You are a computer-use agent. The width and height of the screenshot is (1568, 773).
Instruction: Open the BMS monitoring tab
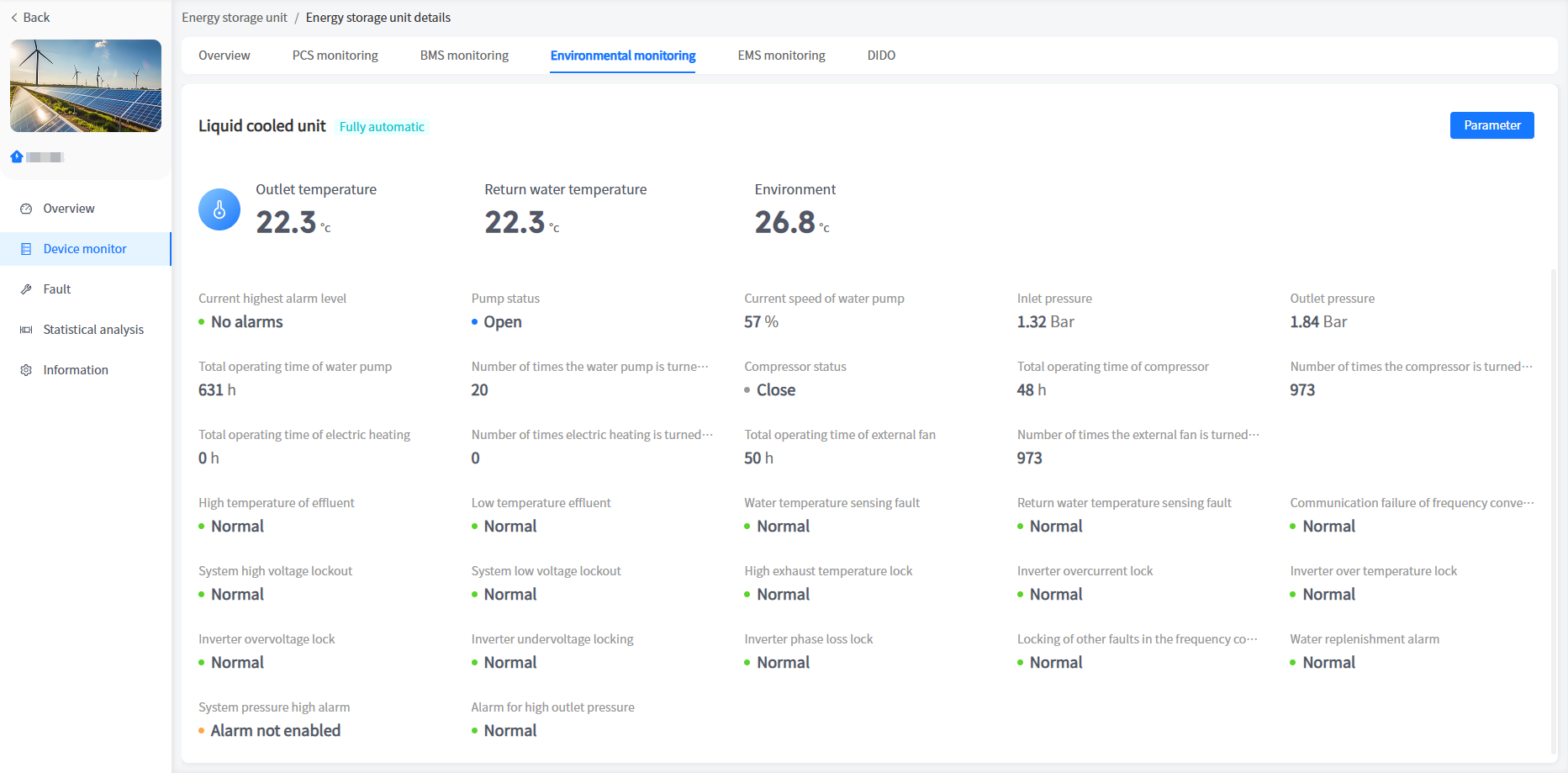[464, 56]
